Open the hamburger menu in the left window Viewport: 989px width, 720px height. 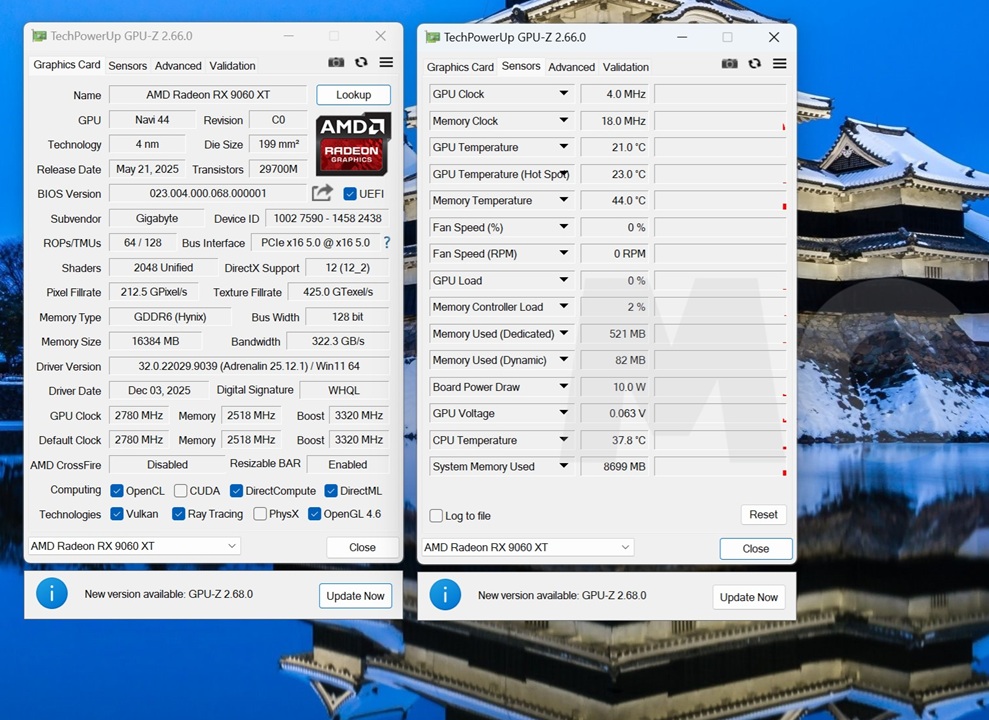386,62
